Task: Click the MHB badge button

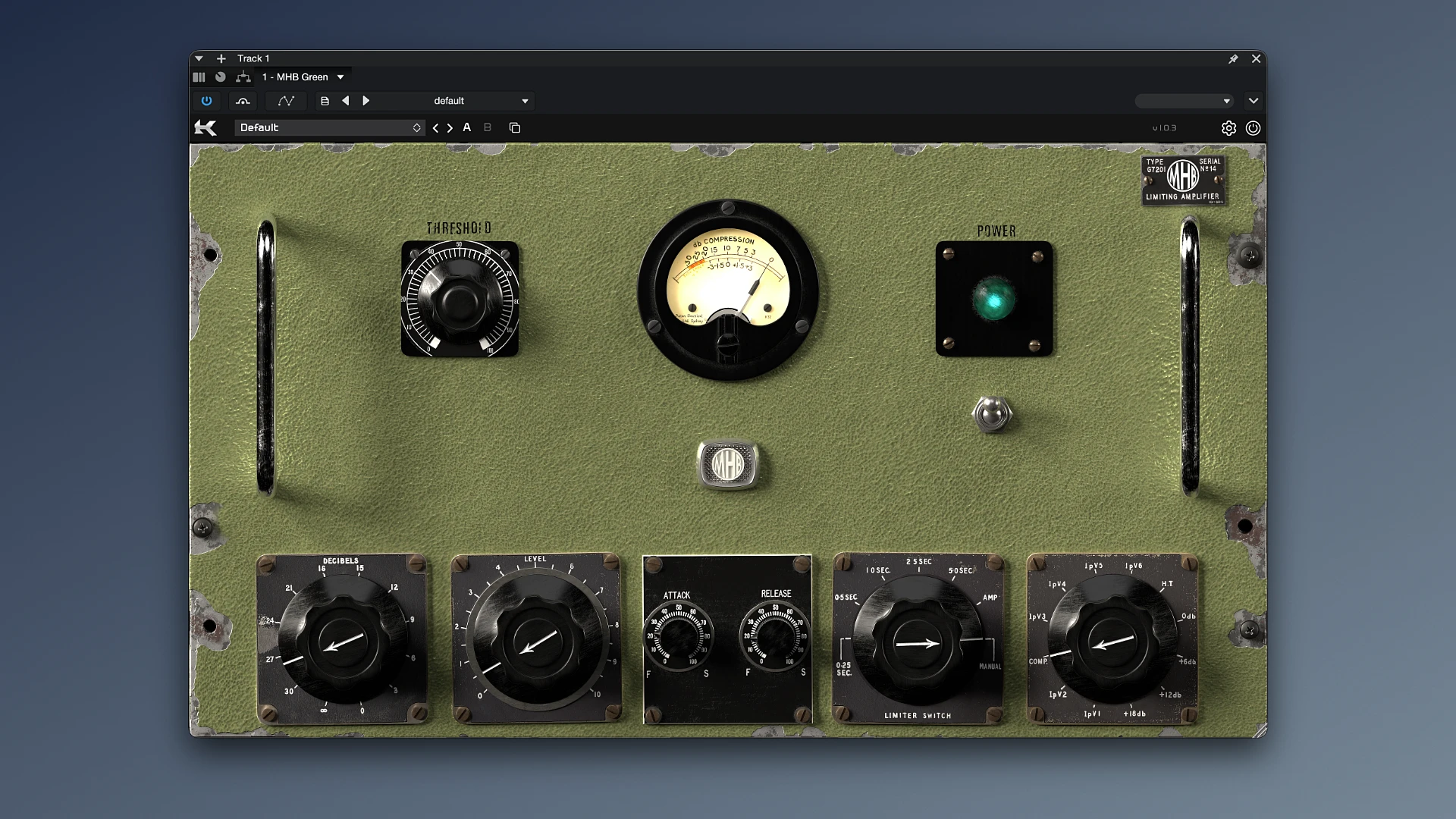Action: pos(727,465)
